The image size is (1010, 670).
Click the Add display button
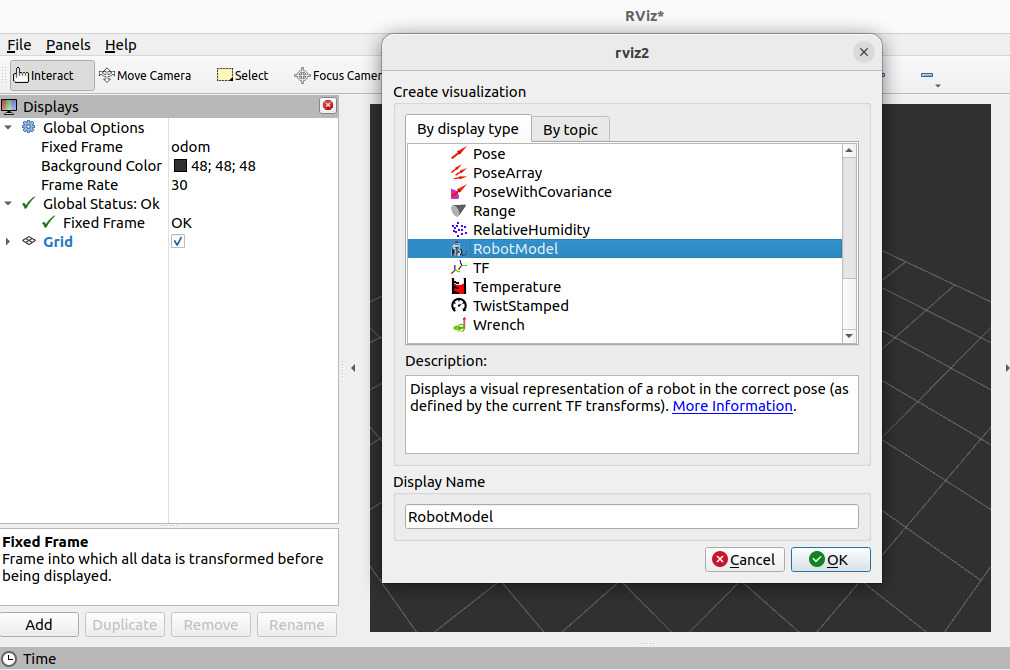[x=39, y=624]
